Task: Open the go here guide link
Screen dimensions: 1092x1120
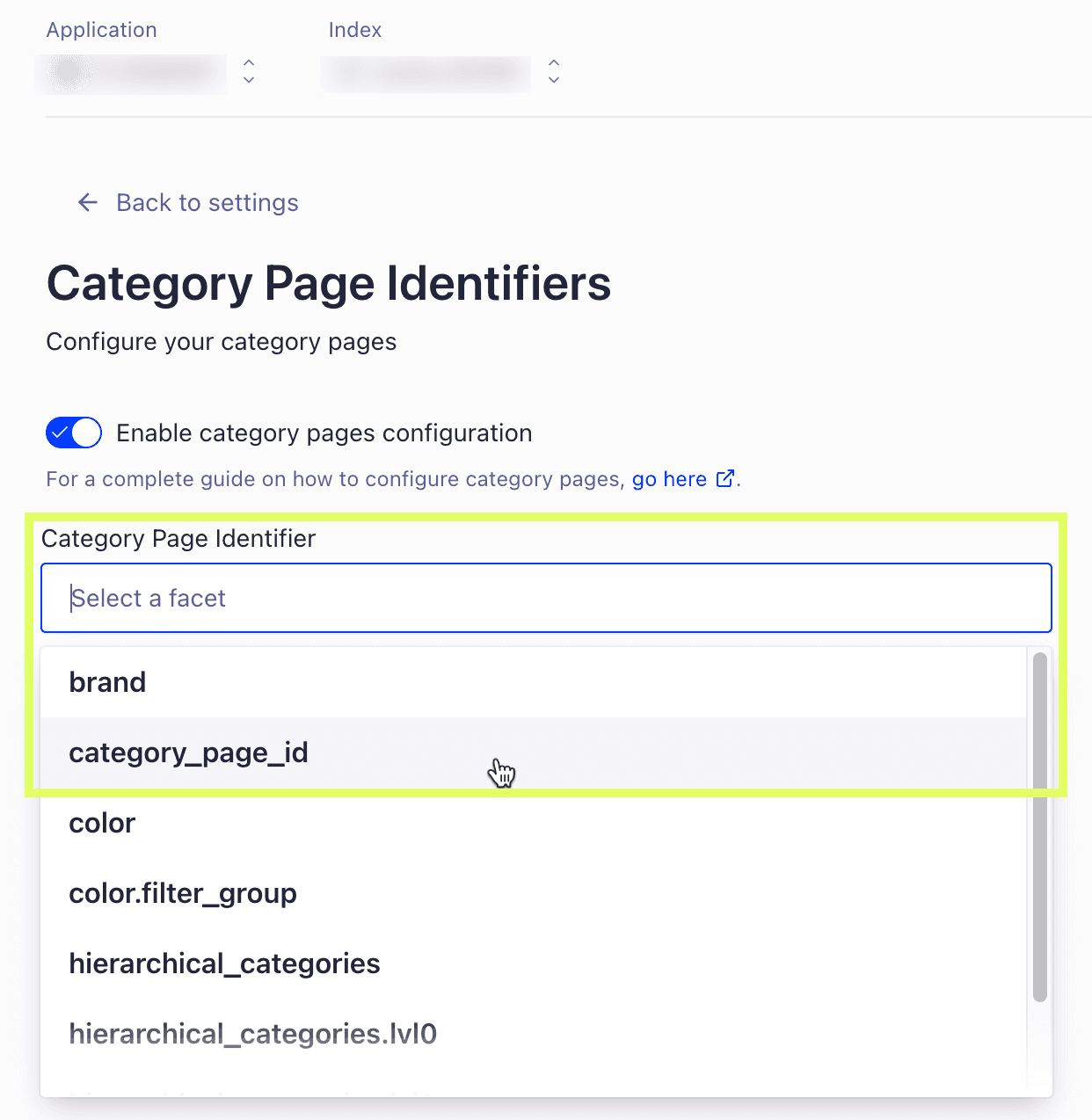Action: [x=669, y=479]
